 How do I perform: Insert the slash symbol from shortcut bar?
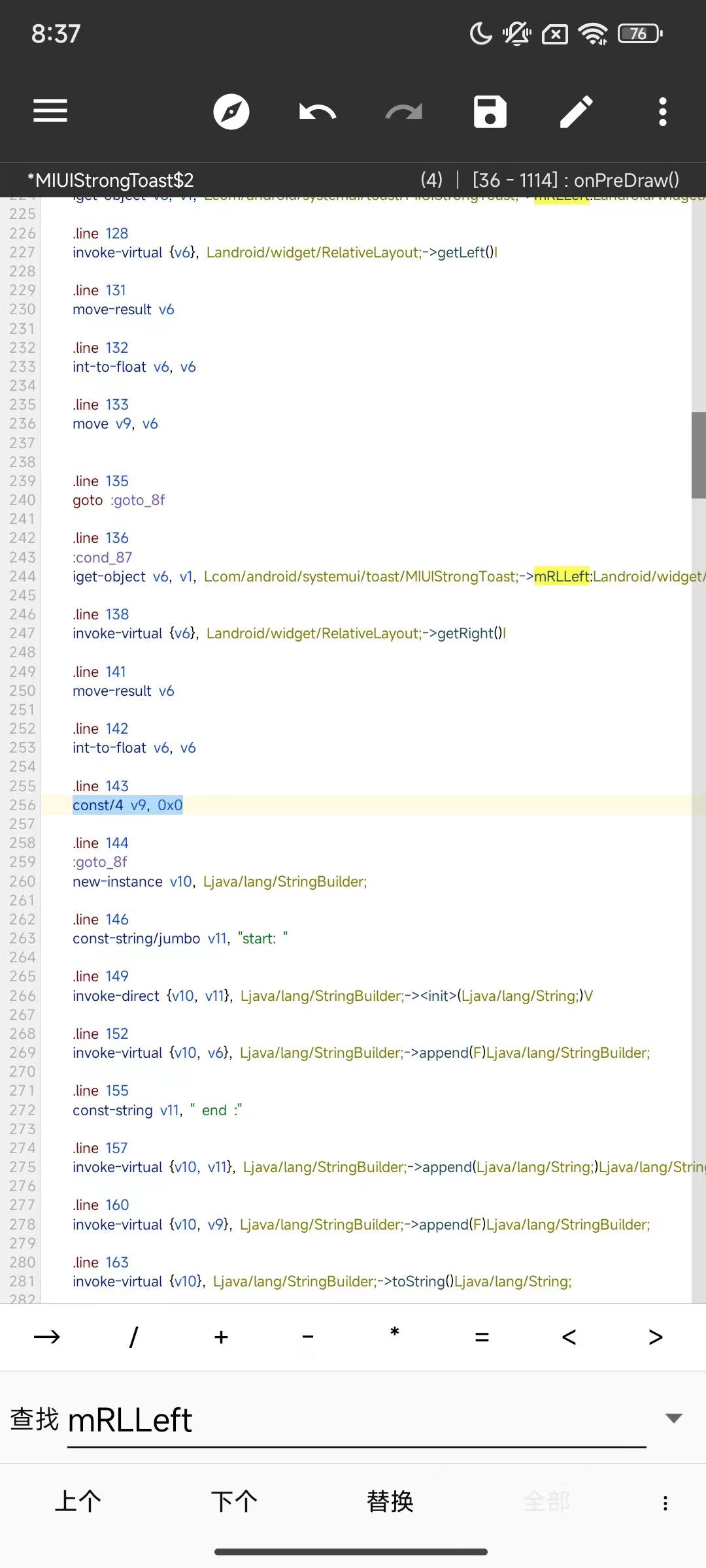tap(133, 1337)
